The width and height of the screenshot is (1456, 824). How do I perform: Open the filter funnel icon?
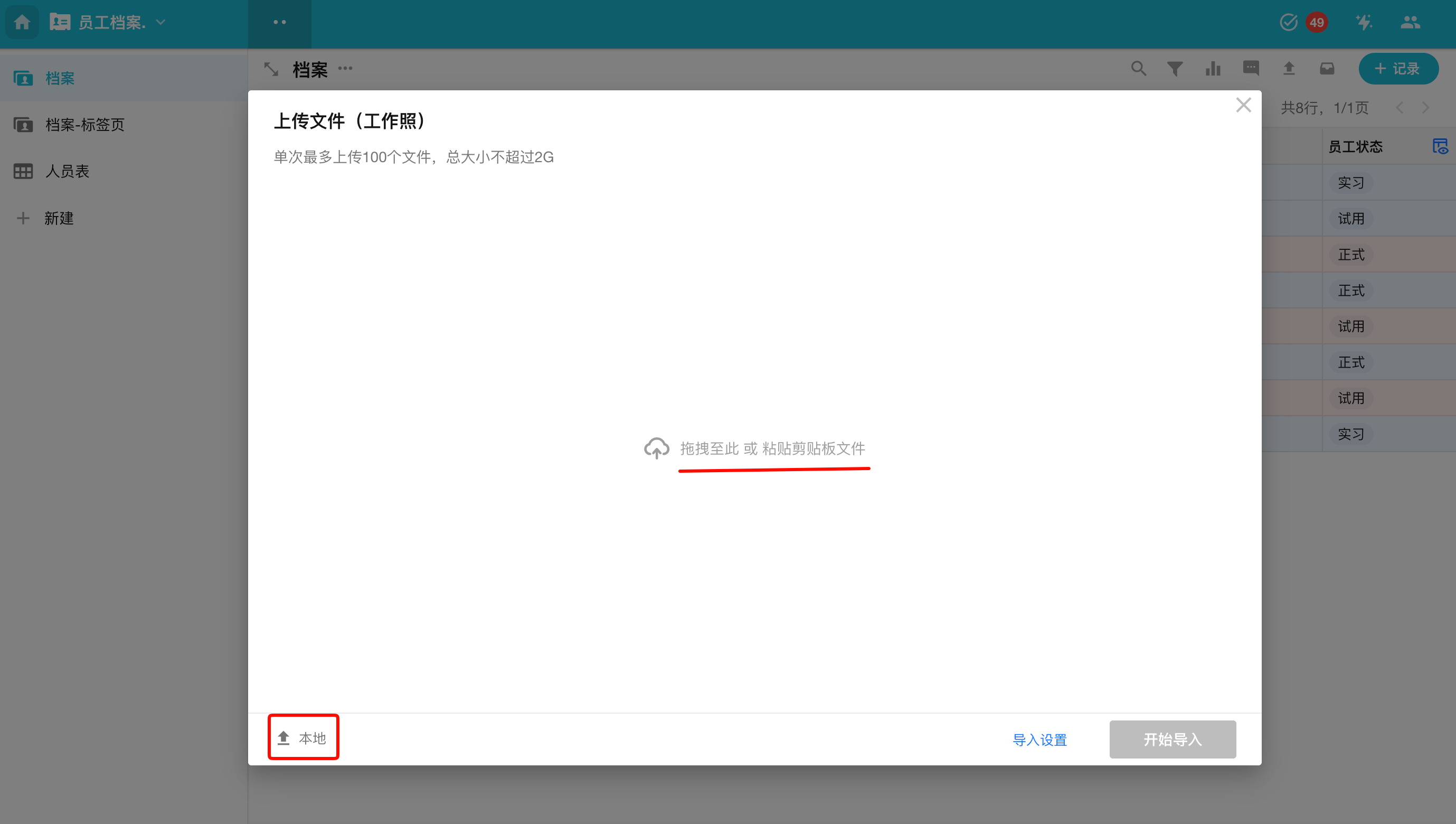coord(1175,69)
